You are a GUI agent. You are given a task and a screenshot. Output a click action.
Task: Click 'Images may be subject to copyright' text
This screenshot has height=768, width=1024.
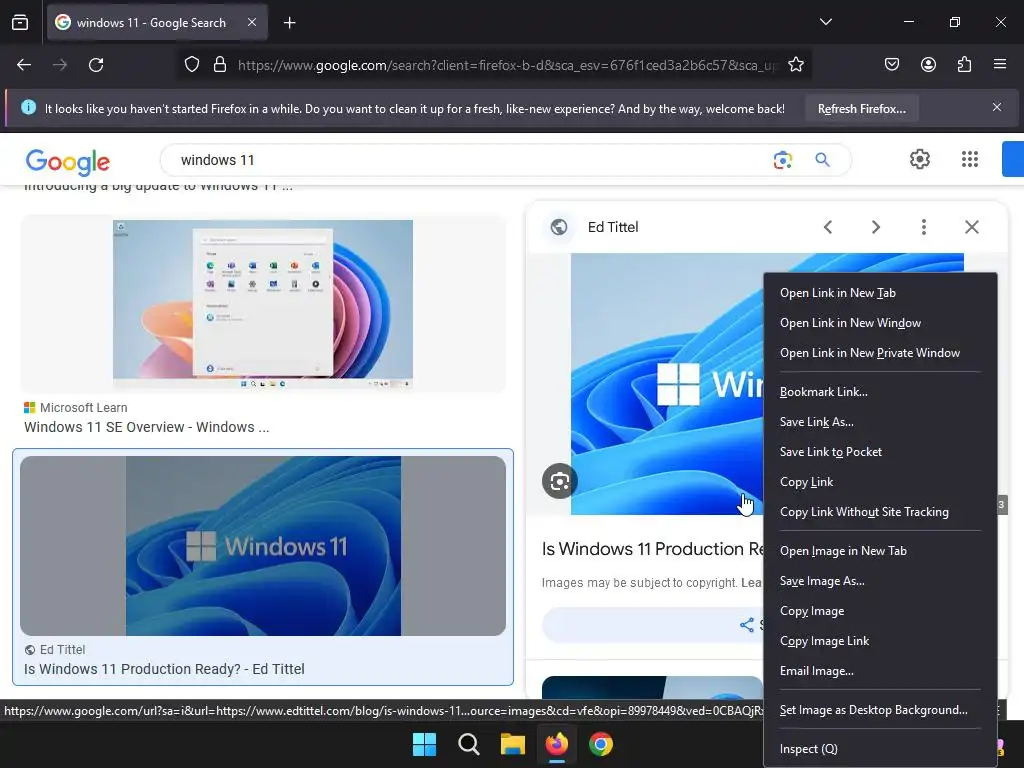(639, 583)
